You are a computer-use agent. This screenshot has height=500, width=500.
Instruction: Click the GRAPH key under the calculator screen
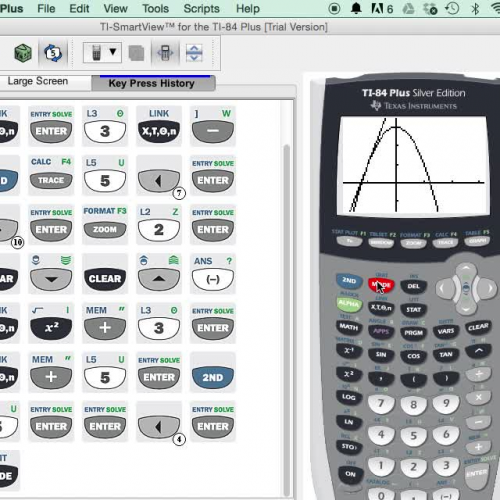point(477,240)
